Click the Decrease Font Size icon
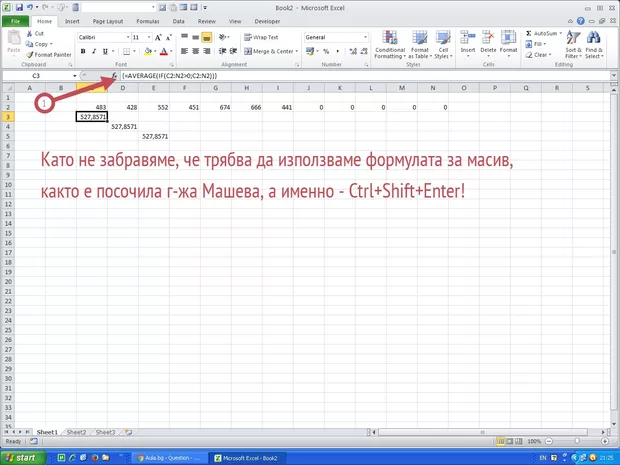 (169, 38)
